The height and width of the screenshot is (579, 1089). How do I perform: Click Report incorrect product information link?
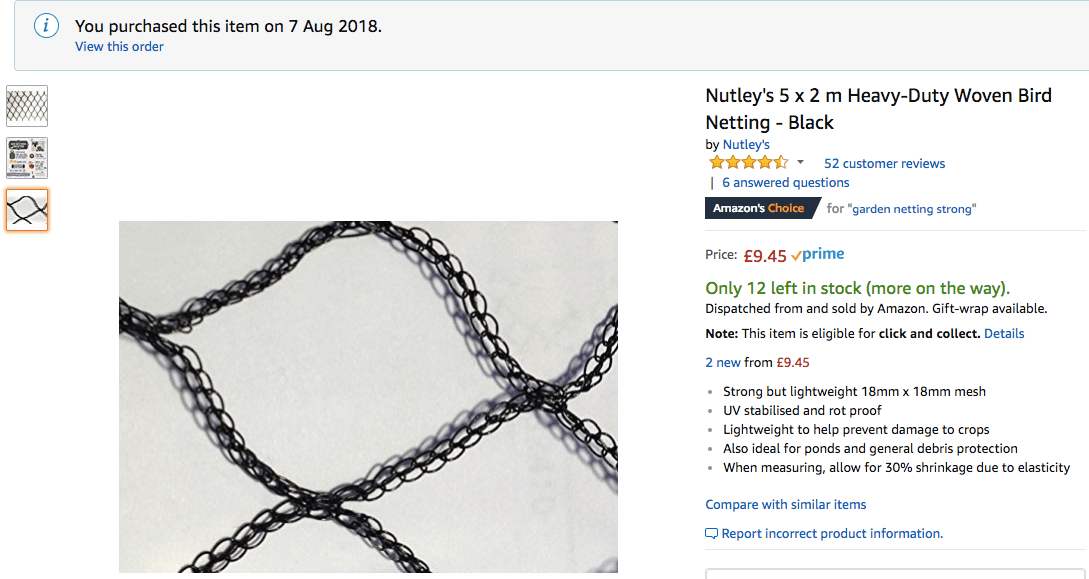[x=832, y=534]
